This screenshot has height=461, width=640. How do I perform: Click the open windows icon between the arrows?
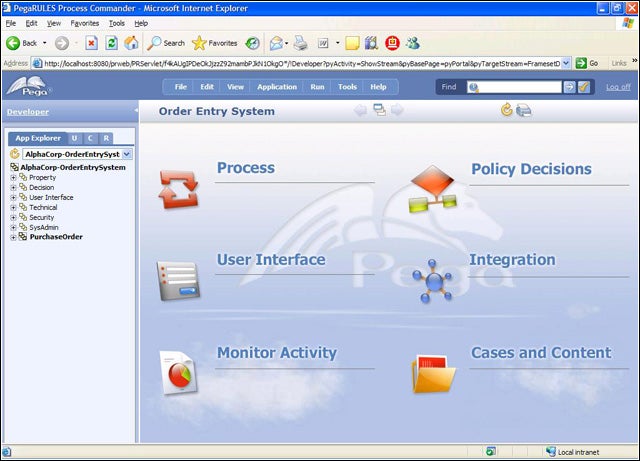click(x=379, y=109)
